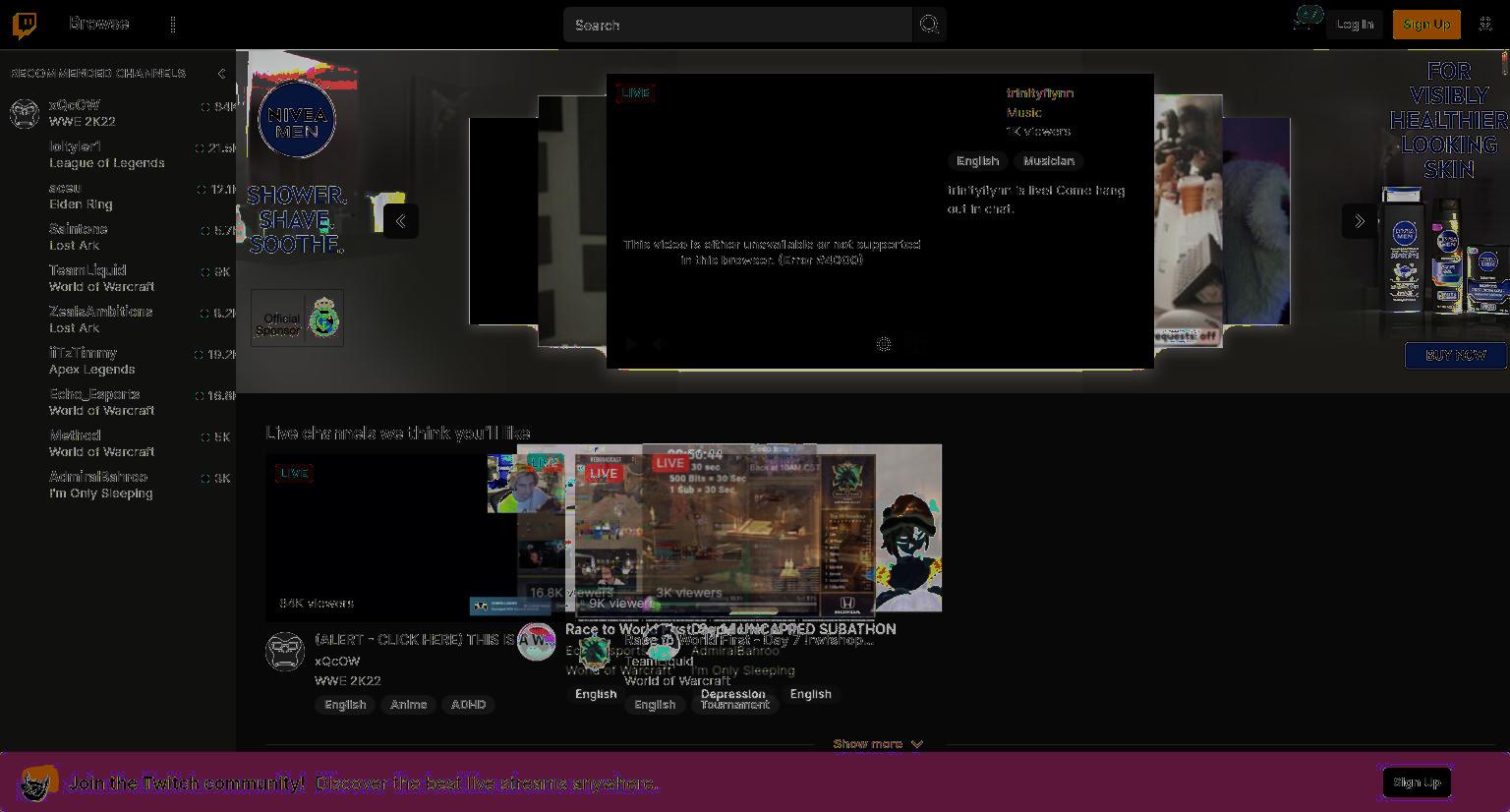Open xQcOW avatar in sidebar
Viewport: 1510px width, 812px height.
click(25, 113)
